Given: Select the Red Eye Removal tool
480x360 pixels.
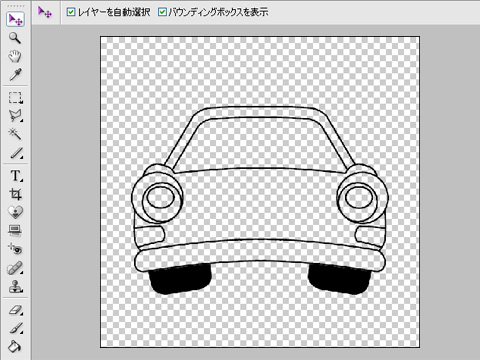Looking at the screenshot, I should [15, 248].
